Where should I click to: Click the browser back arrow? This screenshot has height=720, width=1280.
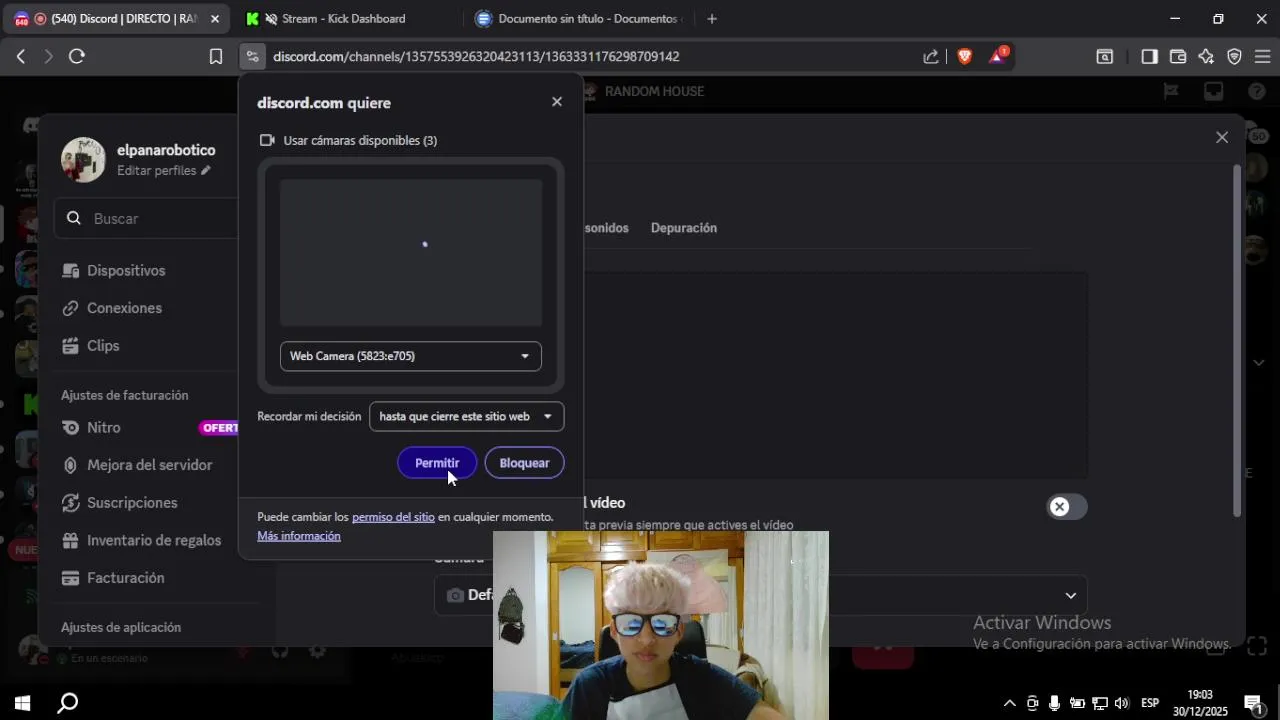click(x=21, y=57)
